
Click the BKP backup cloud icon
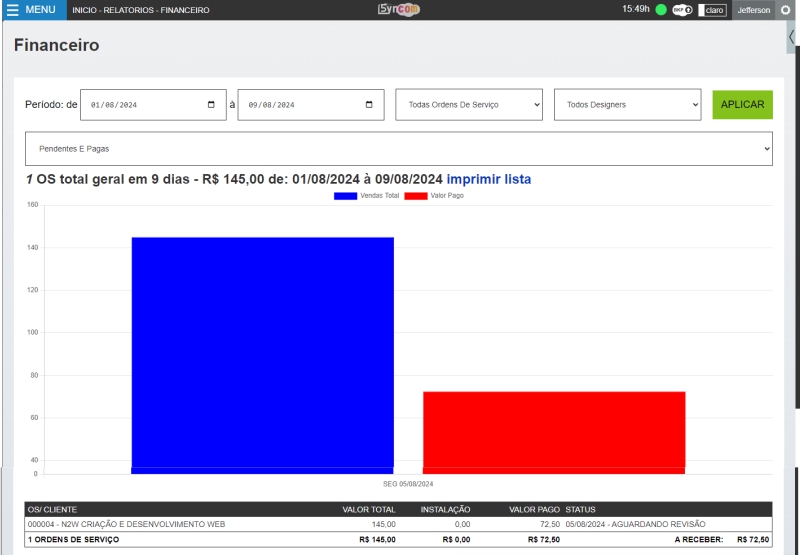click(682, 10)
